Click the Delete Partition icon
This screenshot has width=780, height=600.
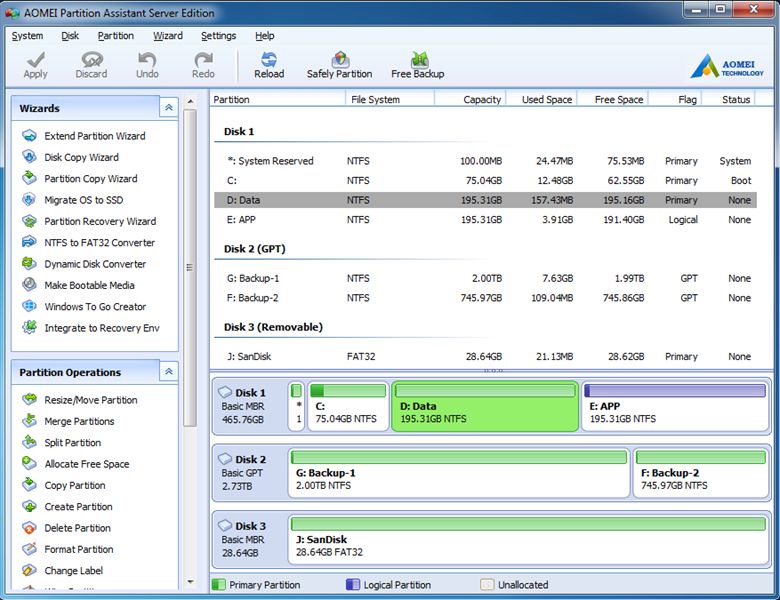pyautogui.click(x=29, y=528)
